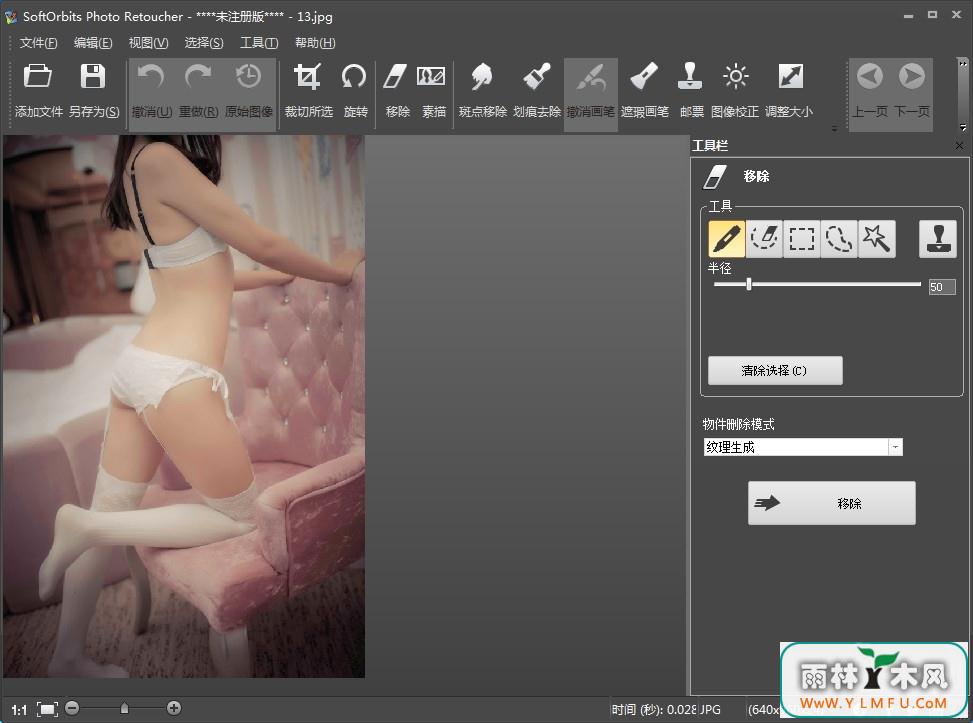Click the radius (半径) slider handle
The image size is (973, 723).
[x=749, y=284]
